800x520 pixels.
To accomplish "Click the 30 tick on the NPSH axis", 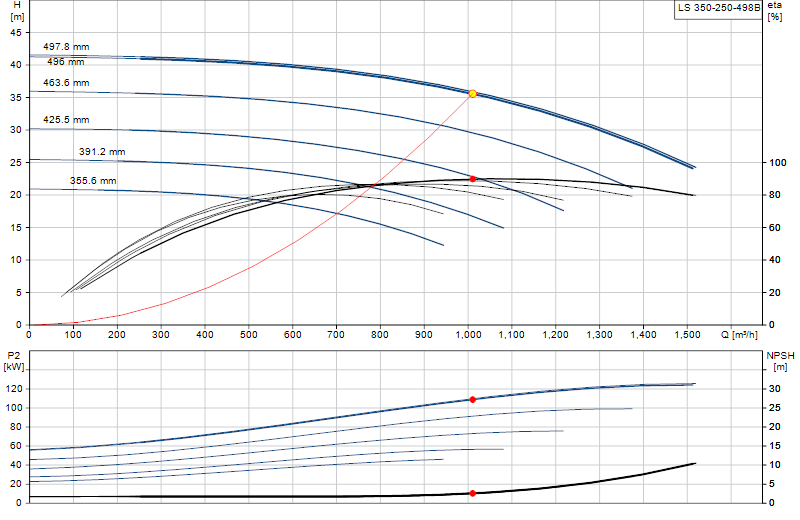I will coord(774,389).
